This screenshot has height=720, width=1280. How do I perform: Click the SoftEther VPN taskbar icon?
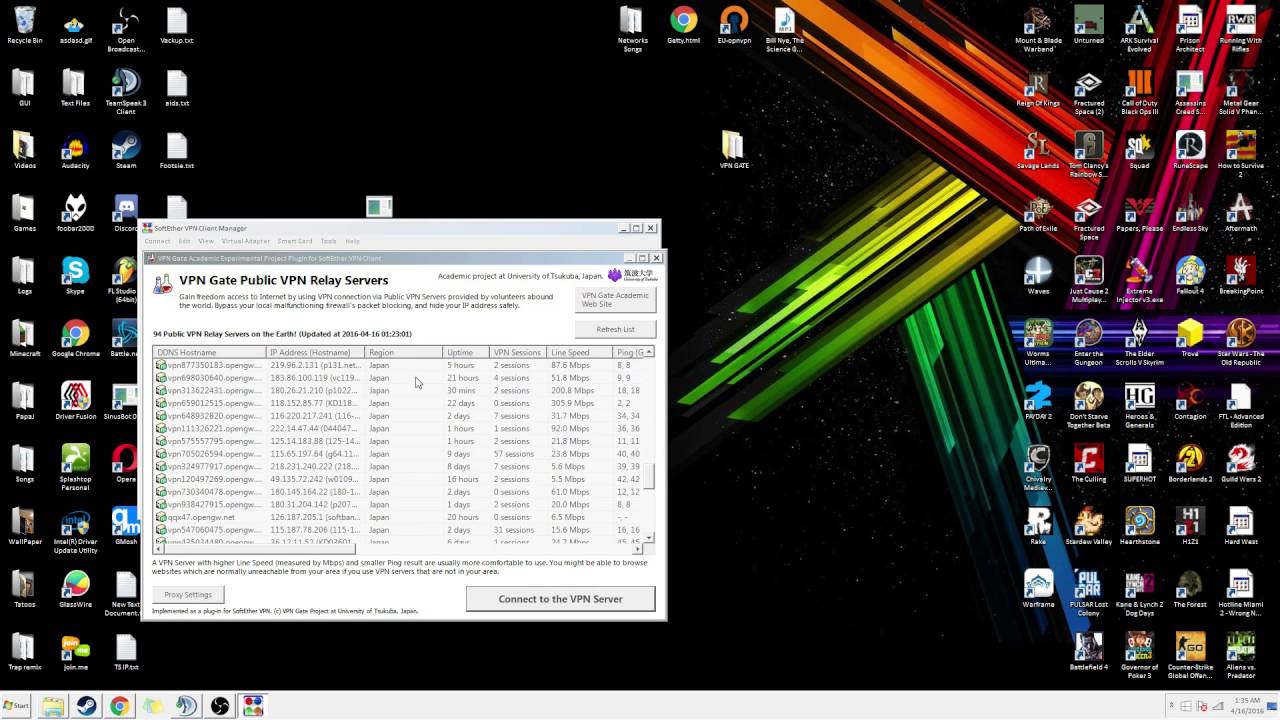253,706
